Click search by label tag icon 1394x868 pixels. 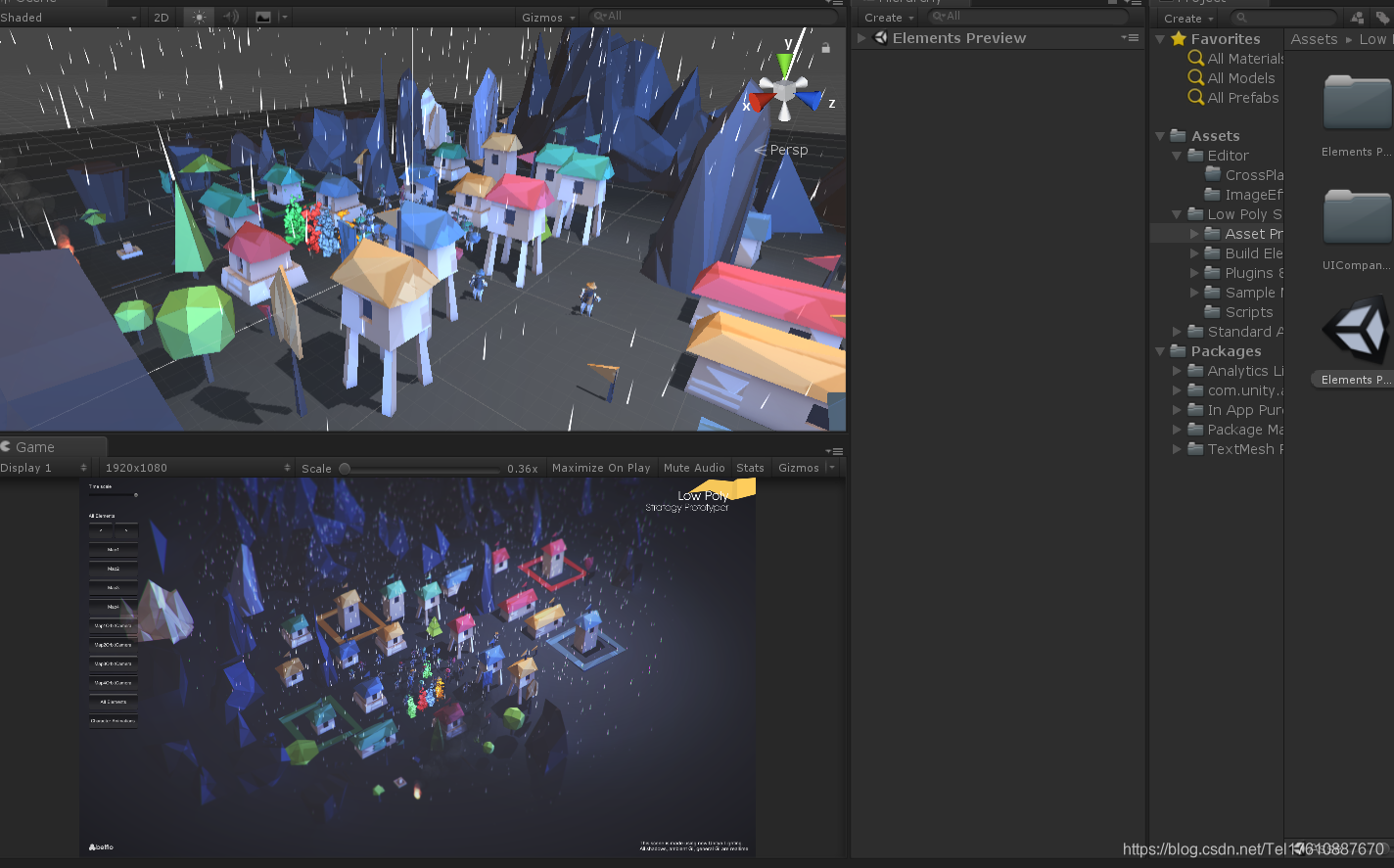[1382, 18]
